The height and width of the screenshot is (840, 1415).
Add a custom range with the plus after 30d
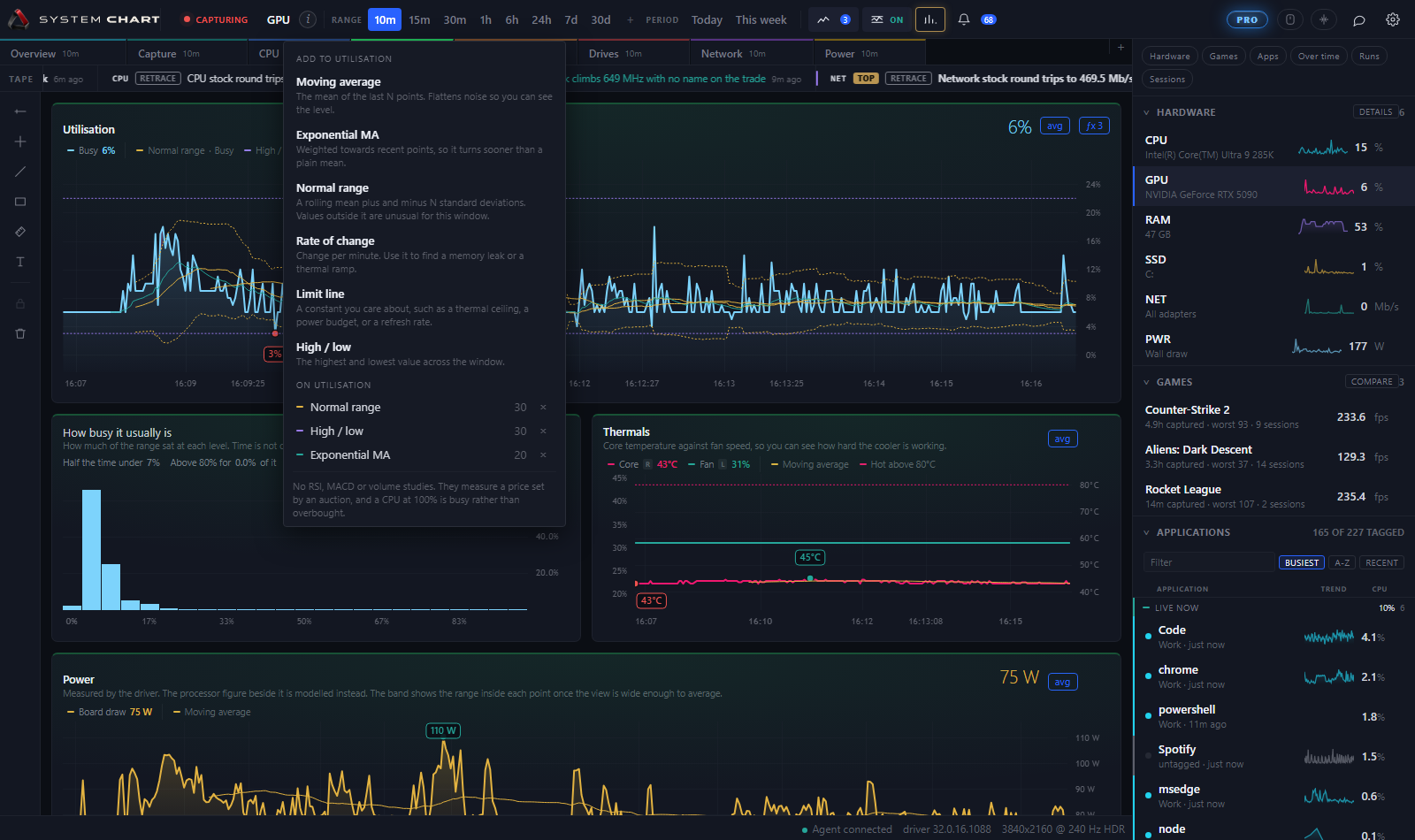(630, 19)
